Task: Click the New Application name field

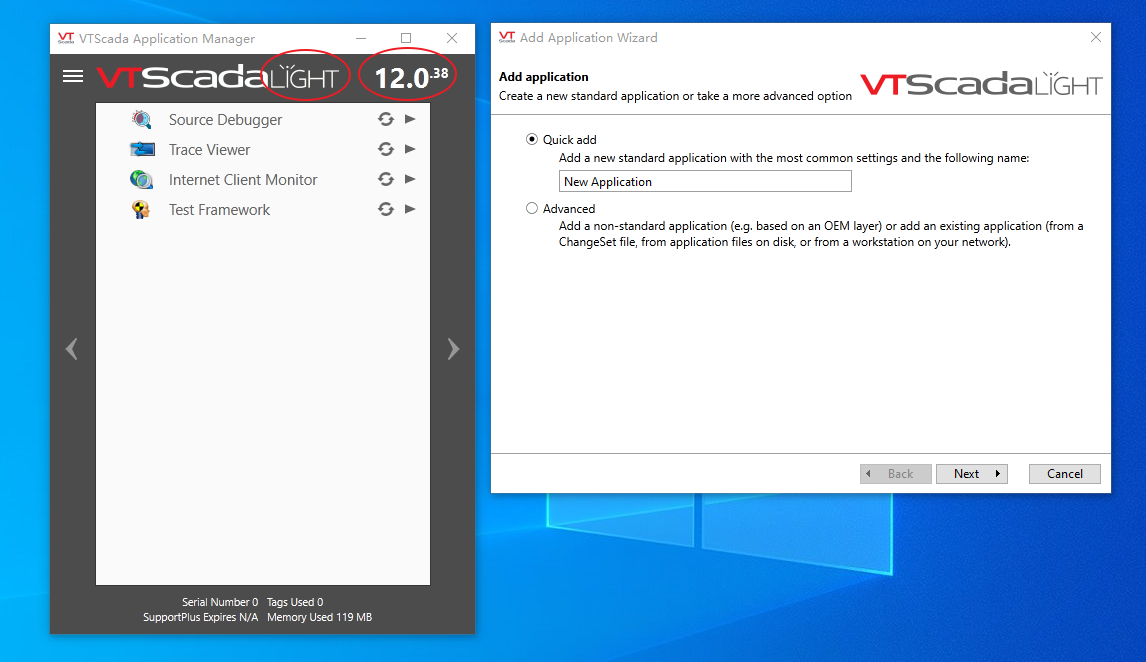Action: [705, 181]
